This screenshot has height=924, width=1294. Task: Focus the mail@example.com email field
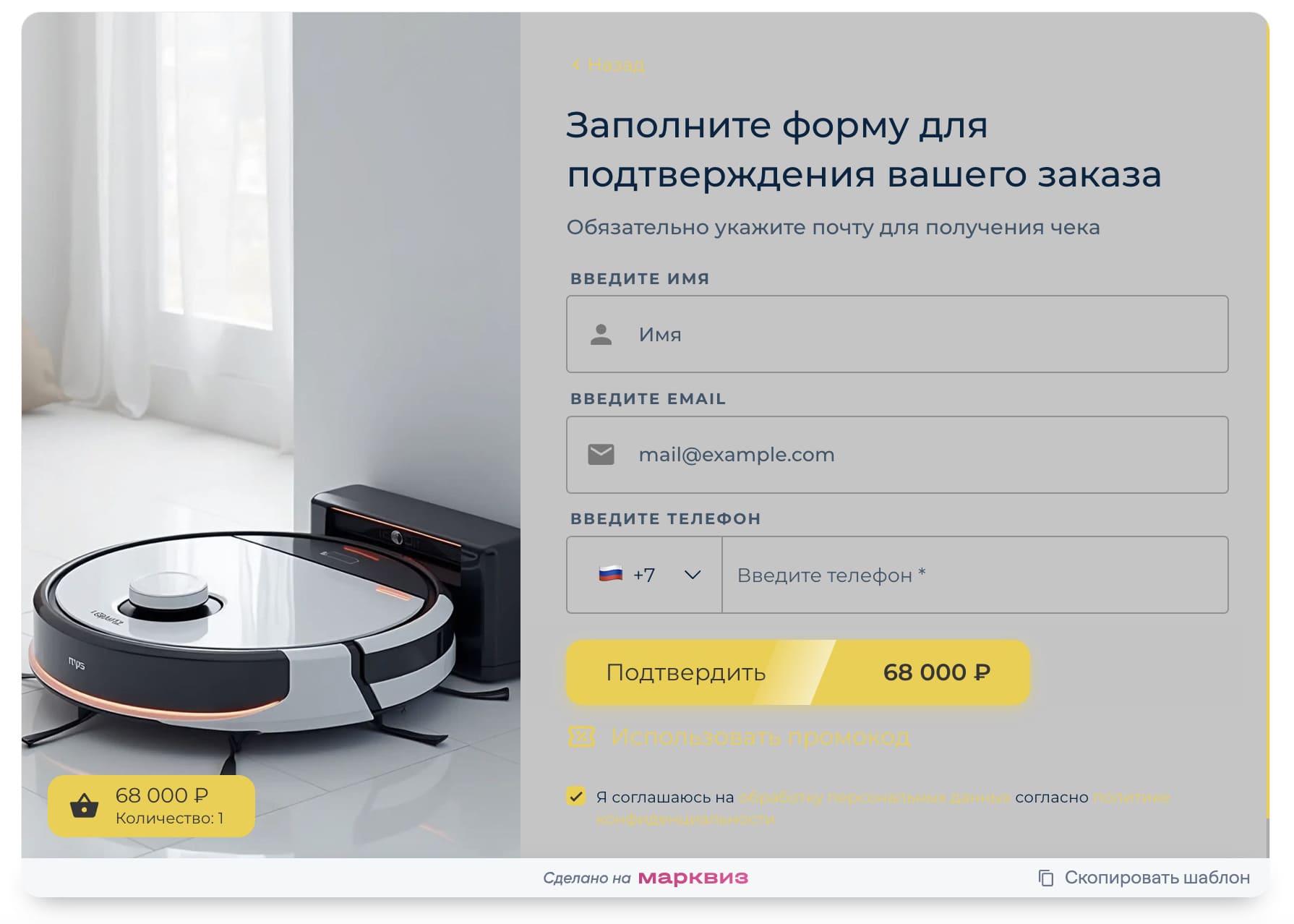click(897, 455)
